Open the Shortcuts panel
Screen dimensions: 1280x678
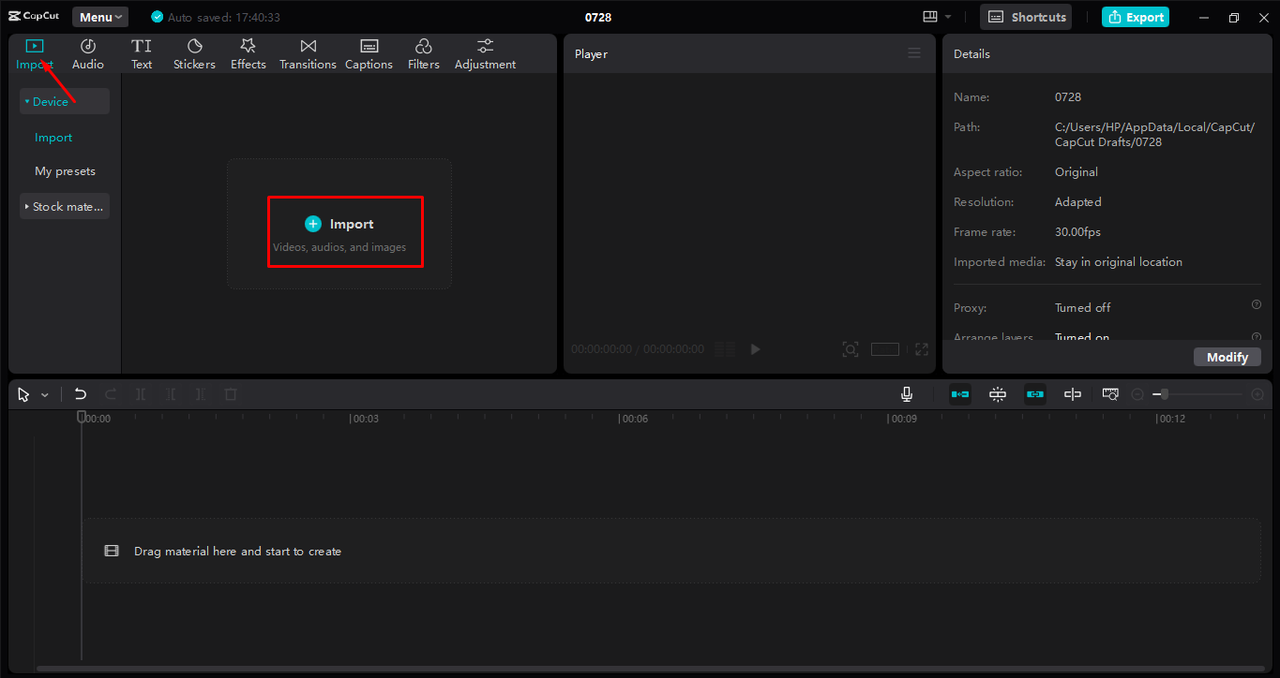click(1027, 17)
